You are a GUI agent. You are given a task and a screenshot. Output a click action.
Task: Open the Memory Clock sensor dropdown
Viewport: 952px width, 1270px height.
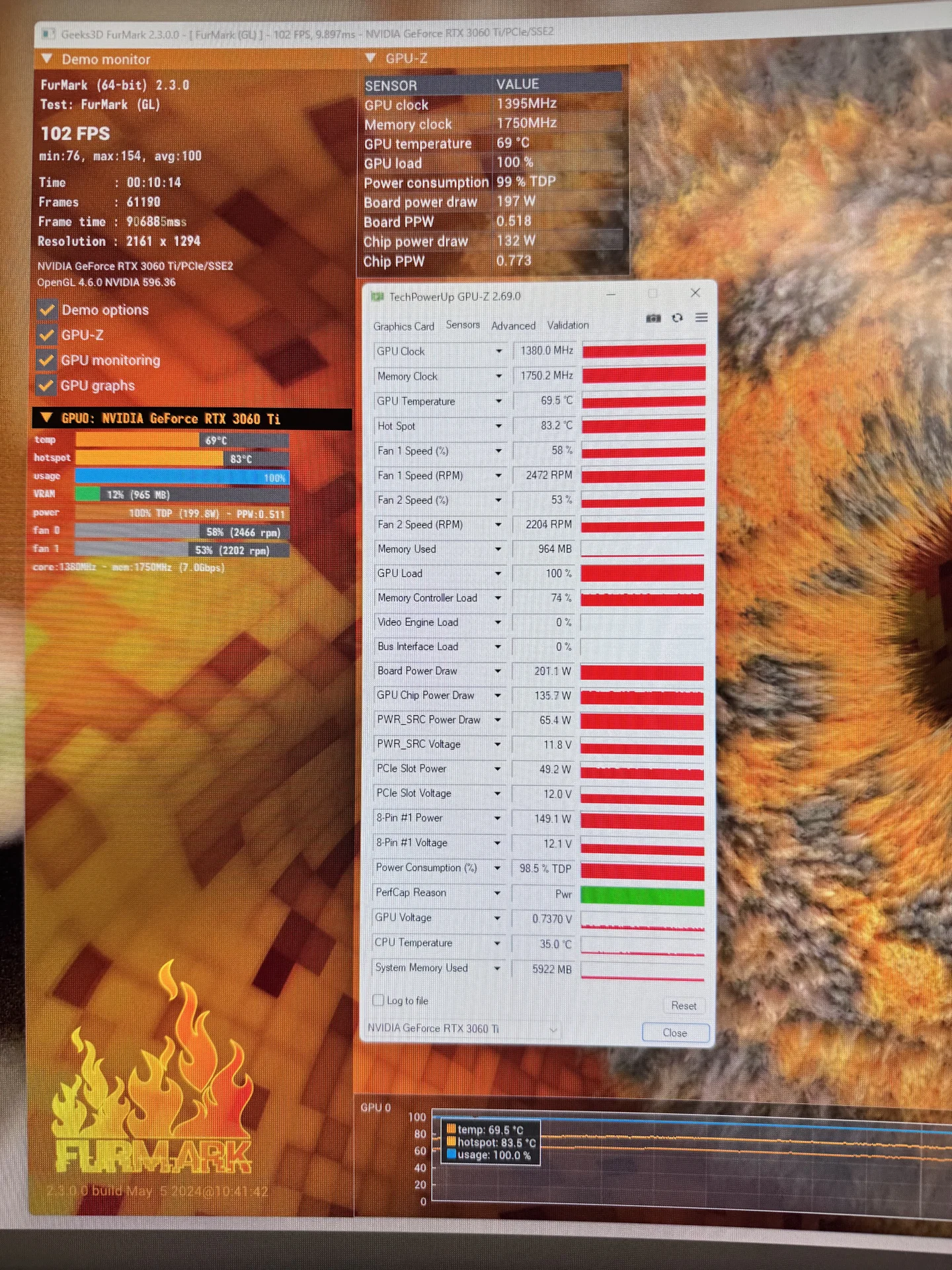click(498, 376)
